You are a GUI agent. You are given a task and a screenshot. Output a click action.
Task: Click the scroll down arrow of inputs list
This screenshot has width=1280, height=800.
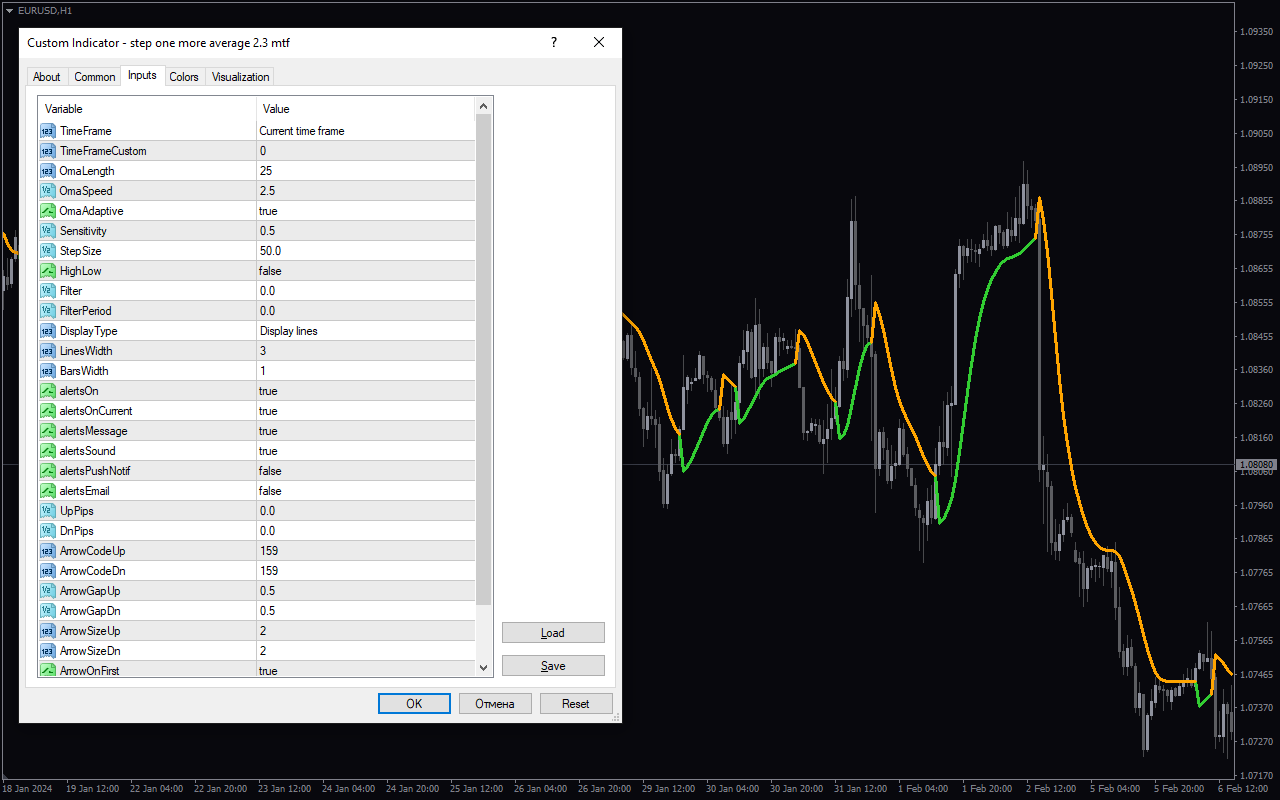[484, 668]
